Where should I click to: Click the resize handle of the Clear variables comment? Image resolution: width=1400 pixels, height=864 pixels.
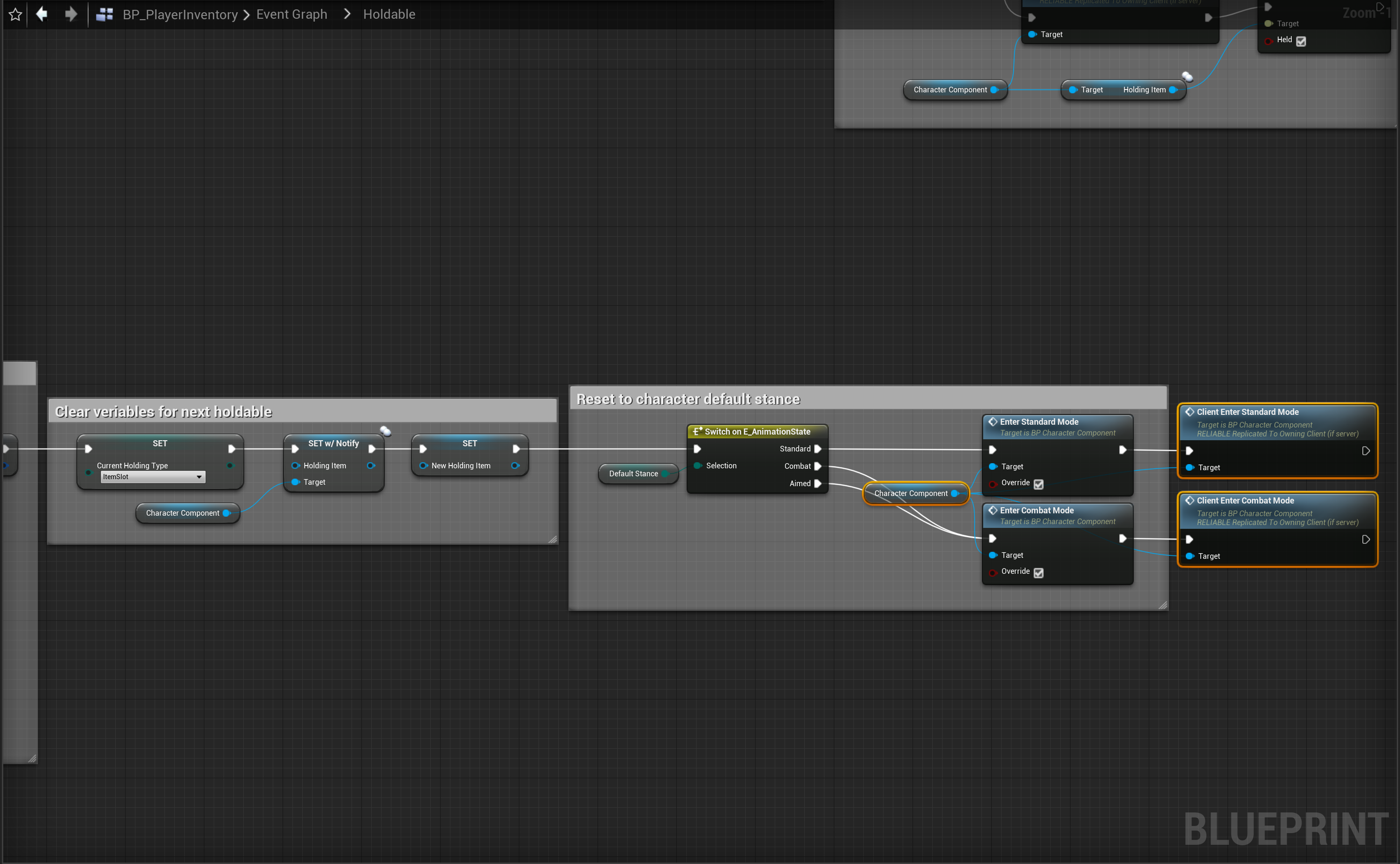tap(552, 539)
